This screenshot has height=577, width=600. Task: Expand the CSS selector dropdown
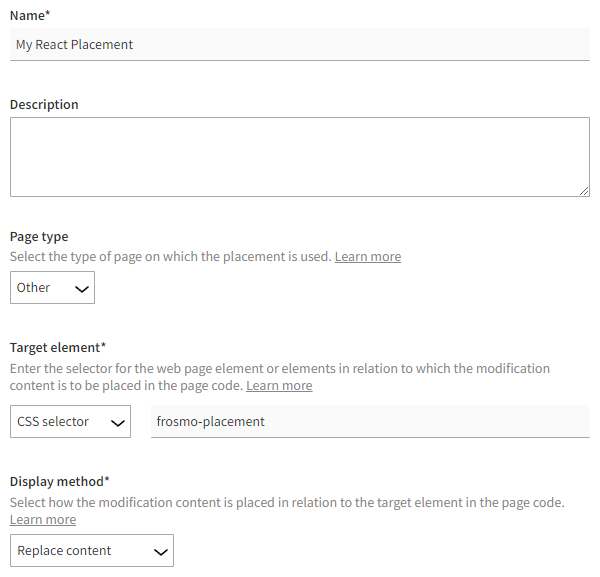pos(70,422)
